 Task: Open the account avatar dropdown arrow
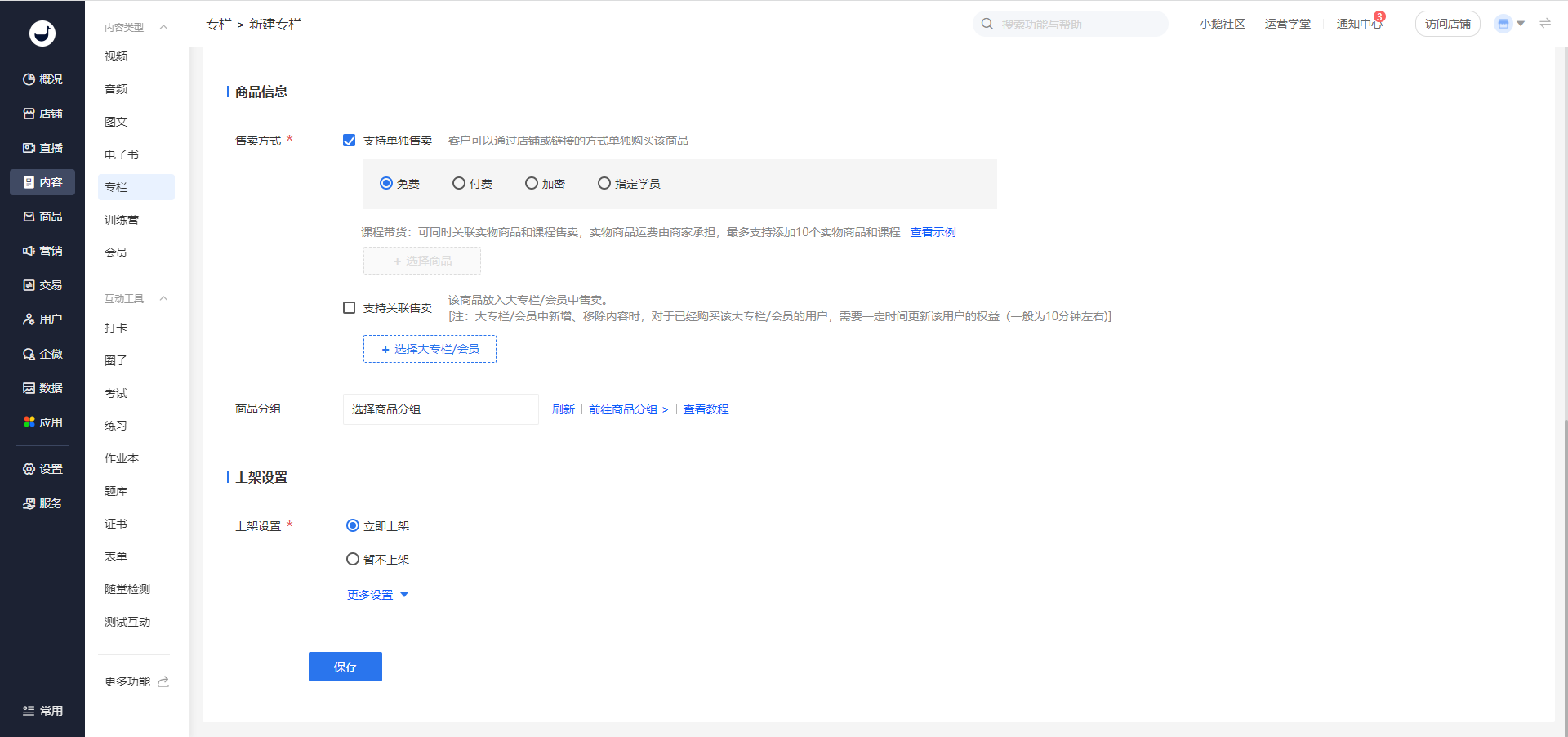point(1521,24)
